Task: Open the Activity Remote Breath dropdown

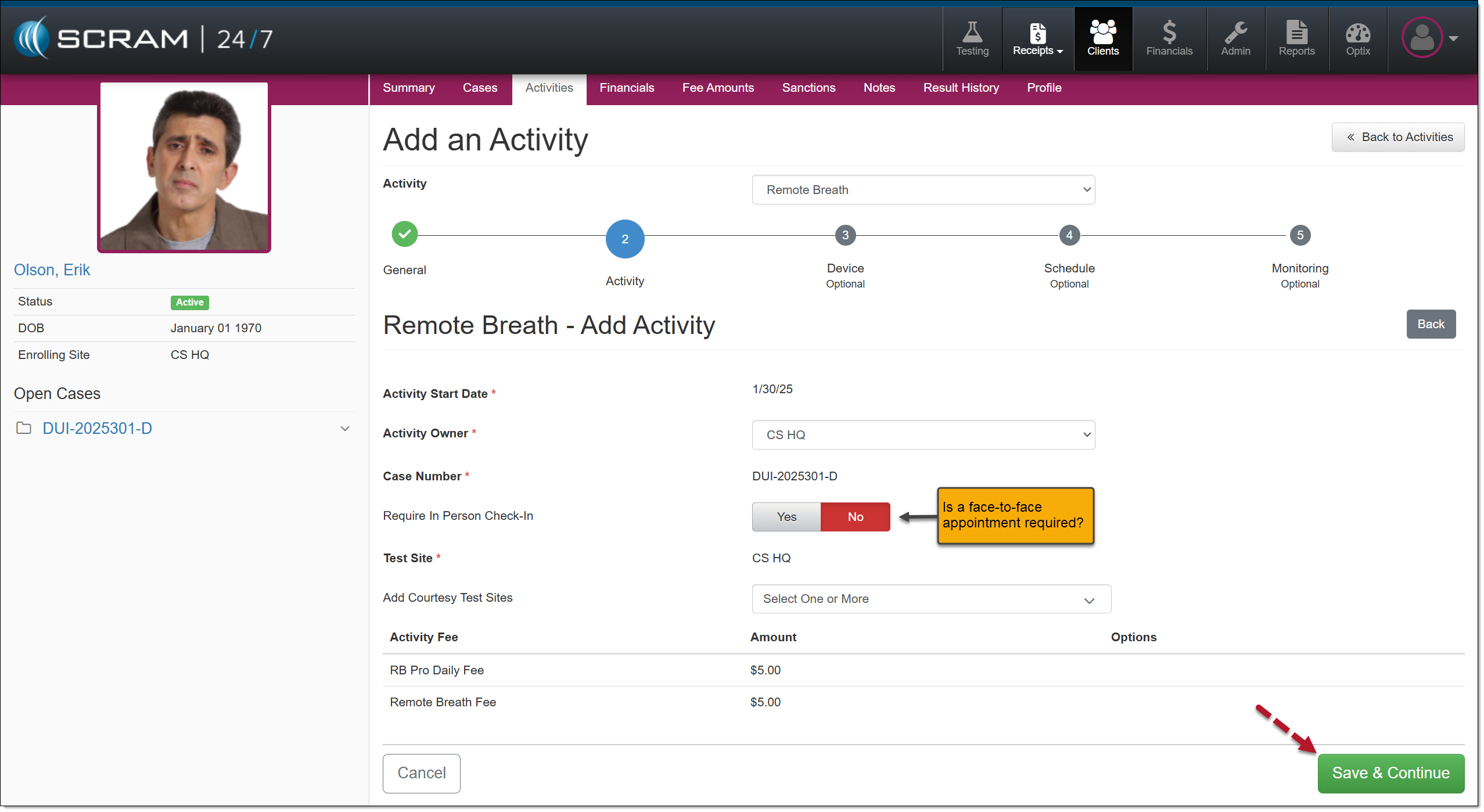Action: click(923, 190)
